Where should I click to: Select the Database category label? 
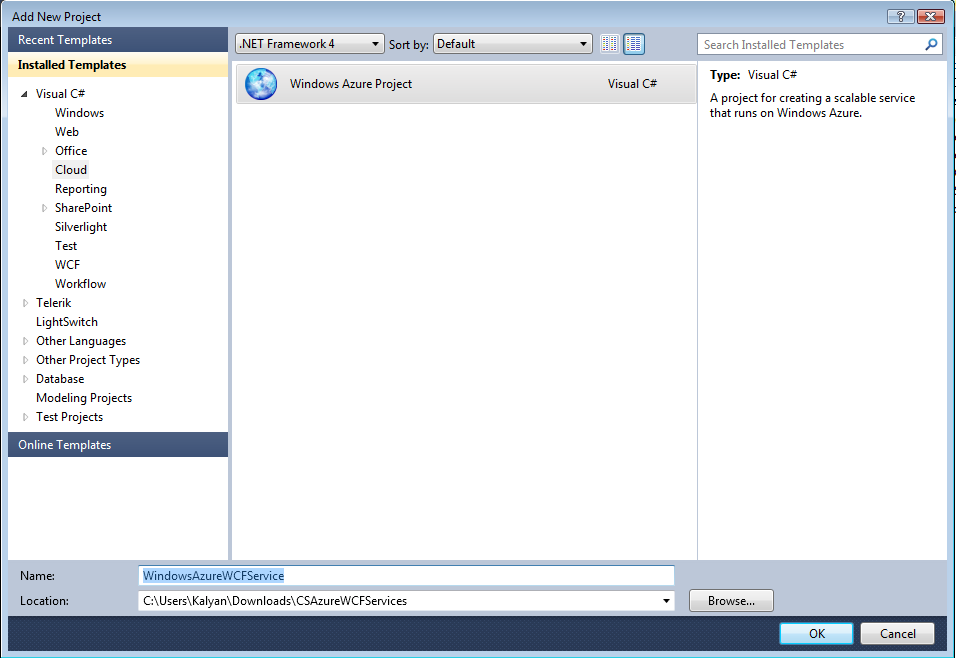60,379
